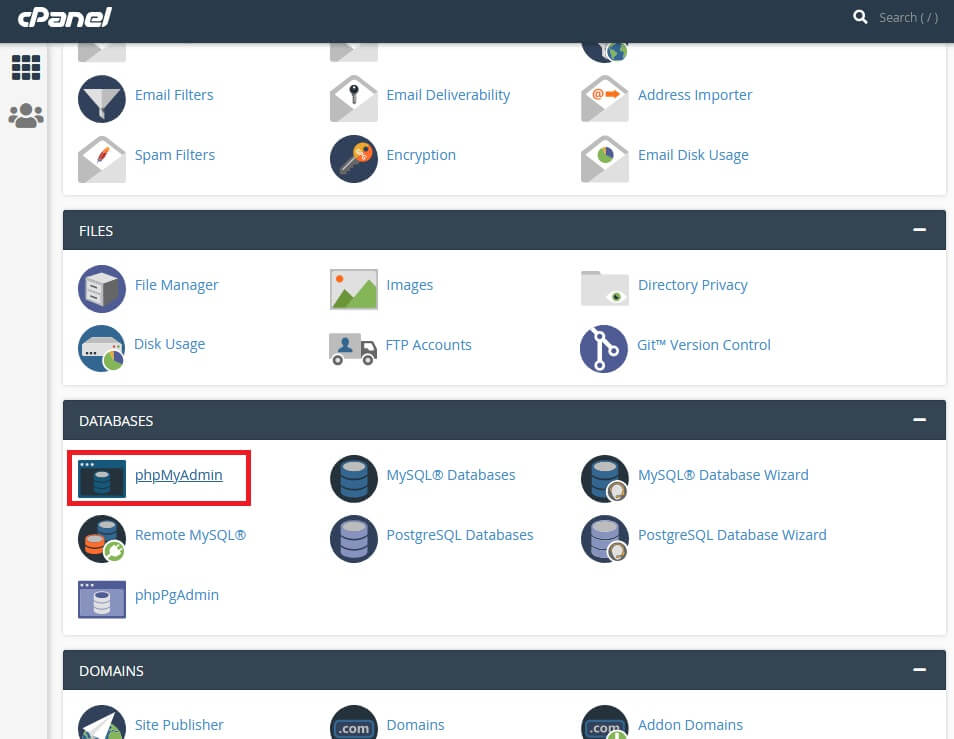Open the home grid icon in sidebar
The image size is (954, 739).
(x=26, y=67)
